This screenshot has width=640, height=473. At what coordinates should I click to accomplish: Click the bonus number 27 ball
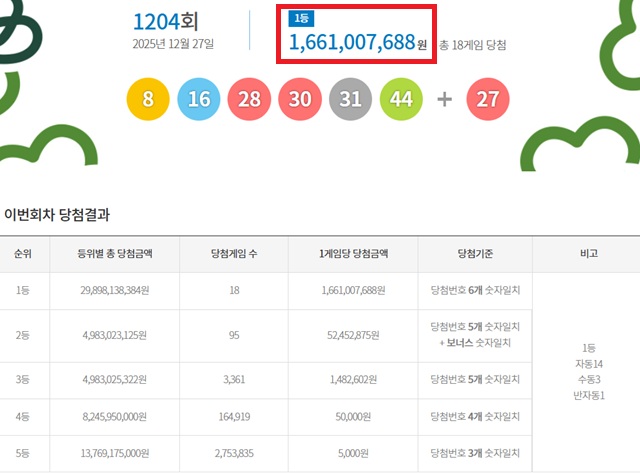(488, 99)
